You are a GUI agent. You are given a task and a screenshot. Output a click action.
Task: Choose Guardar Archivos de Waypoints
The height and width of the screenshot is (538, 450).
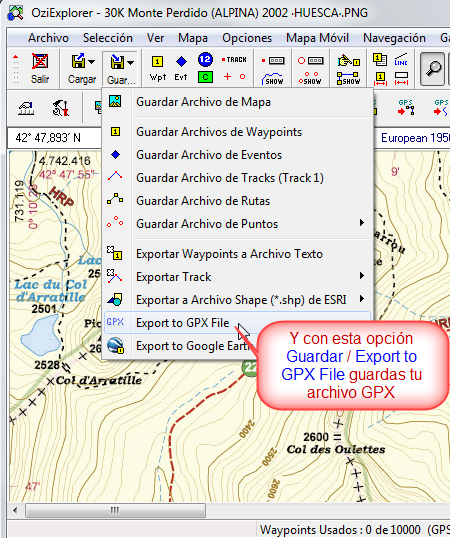(237, 132)
